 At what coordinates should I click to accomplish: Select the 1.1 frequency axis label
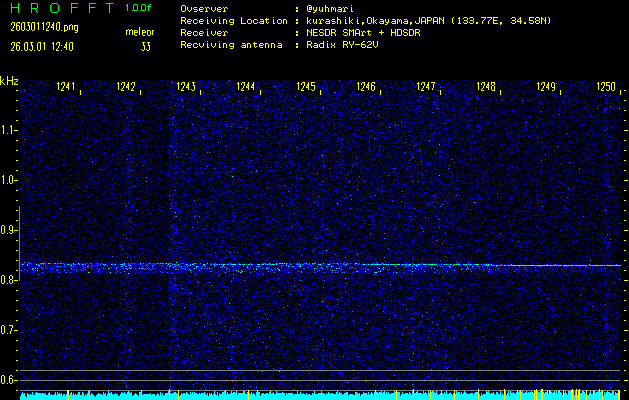click(7, 130)
